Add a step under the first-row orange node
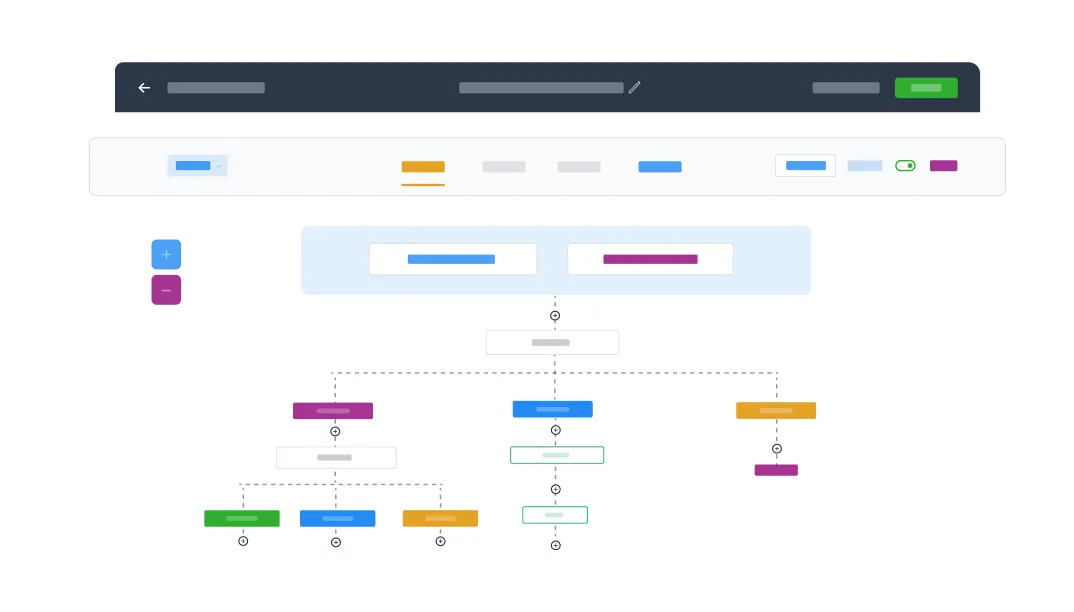This screenshot has width=1074, height=612. point(777,449)
